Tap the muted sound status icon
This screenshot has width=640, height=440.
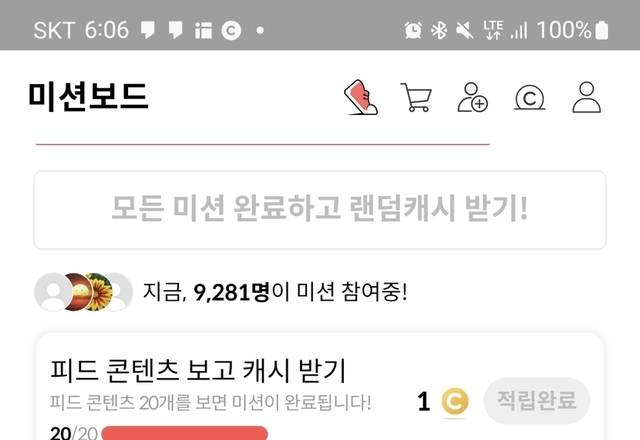[x=464, y=31]
